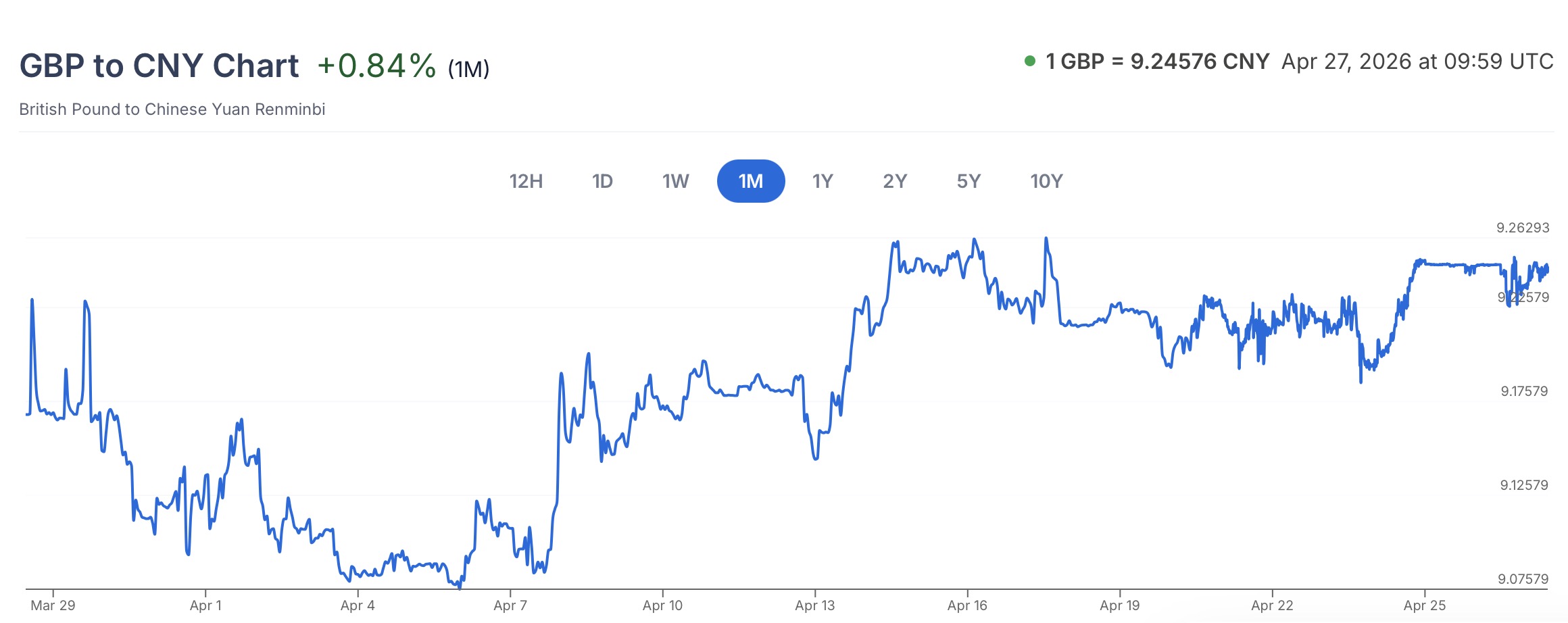Image resolution: width=1568 pixels, height=623 pixels.
Task: Display the 5Y chart history
Action: click(x=969, y=181)
